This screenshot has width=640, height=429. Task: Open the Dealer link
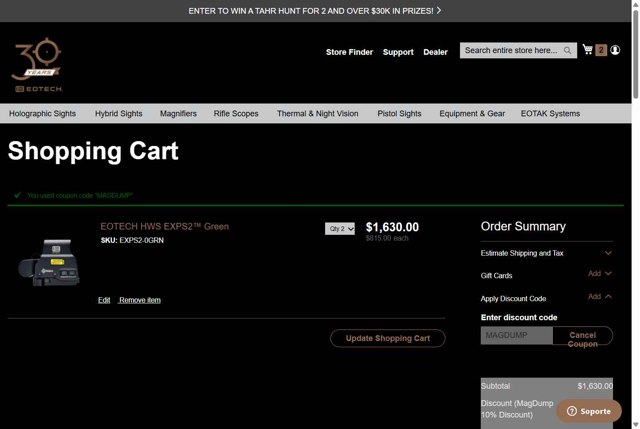(x=435, y=52)
